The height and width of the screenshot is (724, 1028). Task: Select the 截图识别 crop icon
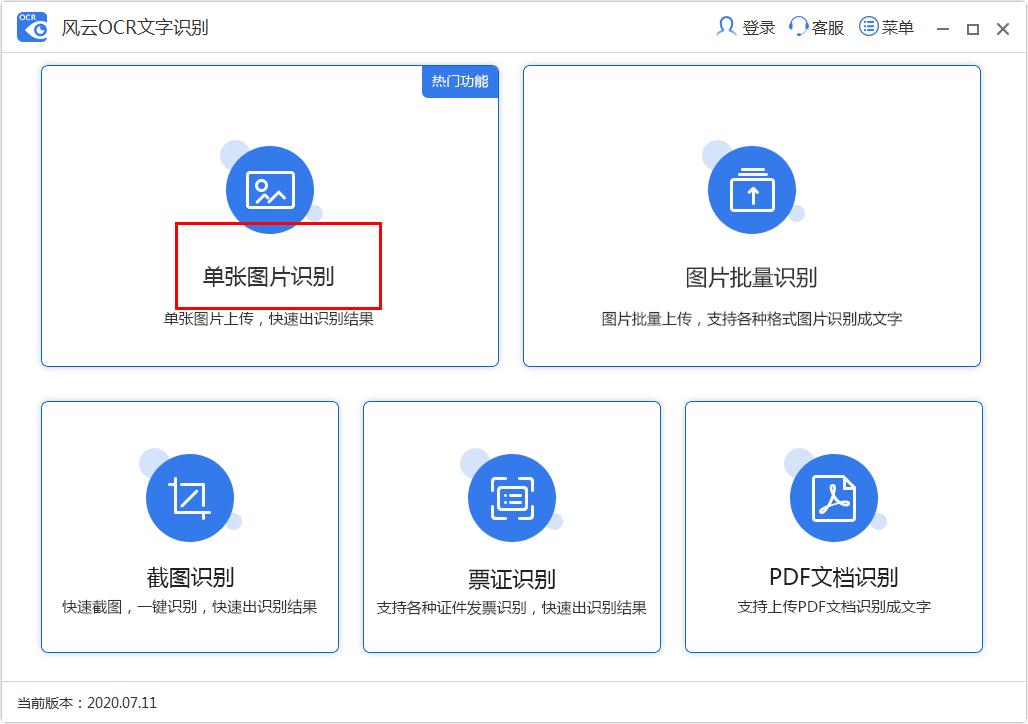pos(189,497)
